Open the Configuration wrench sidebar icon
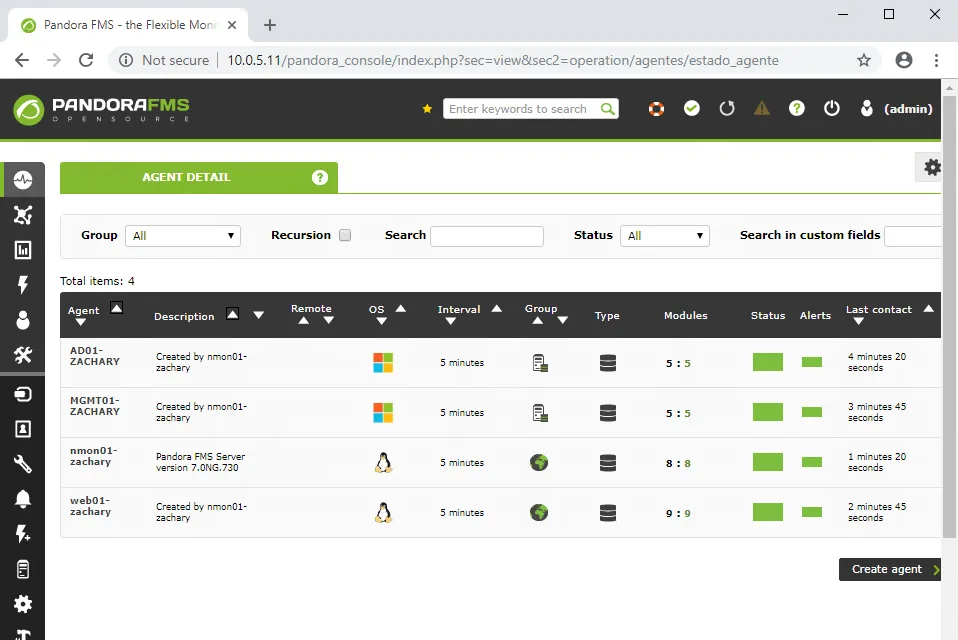 23,464
